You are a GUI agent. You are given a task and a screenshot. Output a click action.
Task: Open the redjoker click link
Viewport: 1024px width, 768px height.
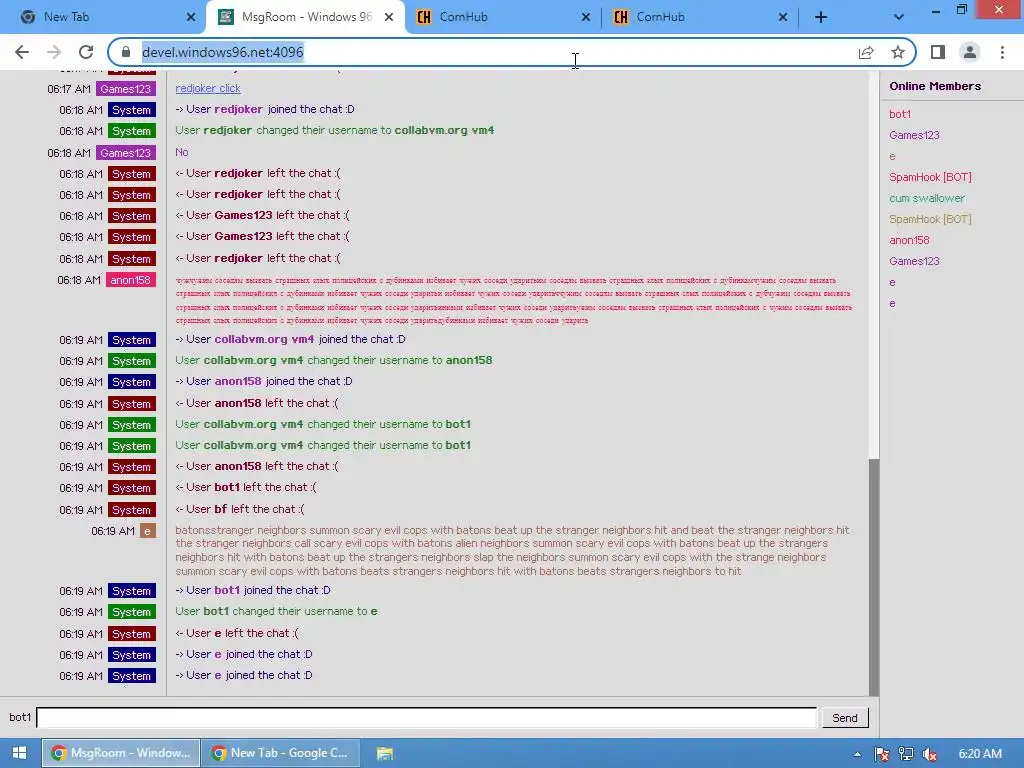pos(208,88)
